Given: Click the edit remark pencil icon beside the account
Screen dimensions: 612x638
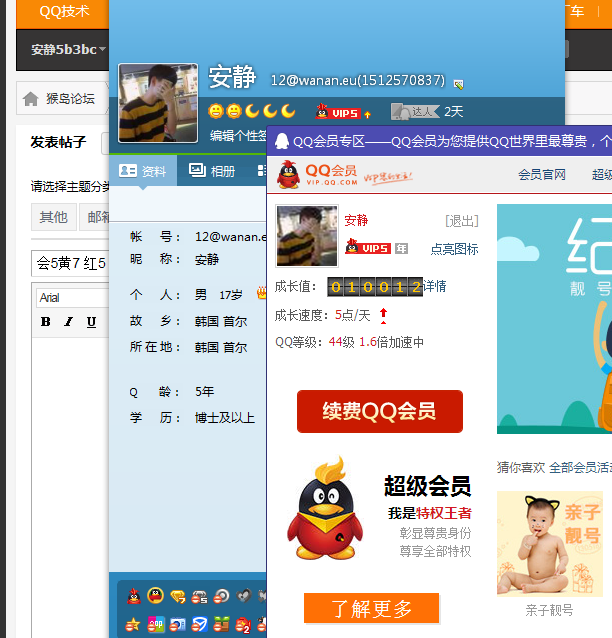Looking at the screenshot, I should 459,85.
